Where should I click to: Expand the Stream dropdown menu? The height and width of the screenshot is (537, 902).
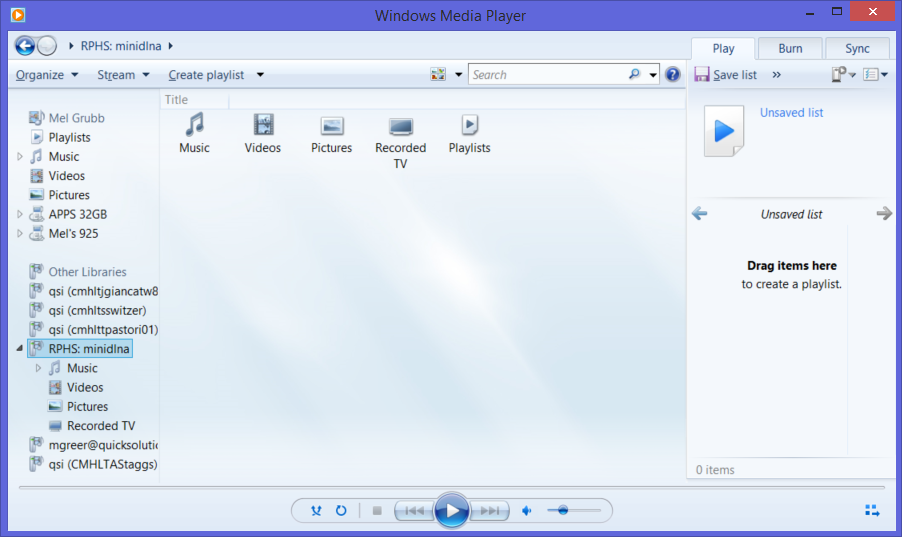point(123,75)
